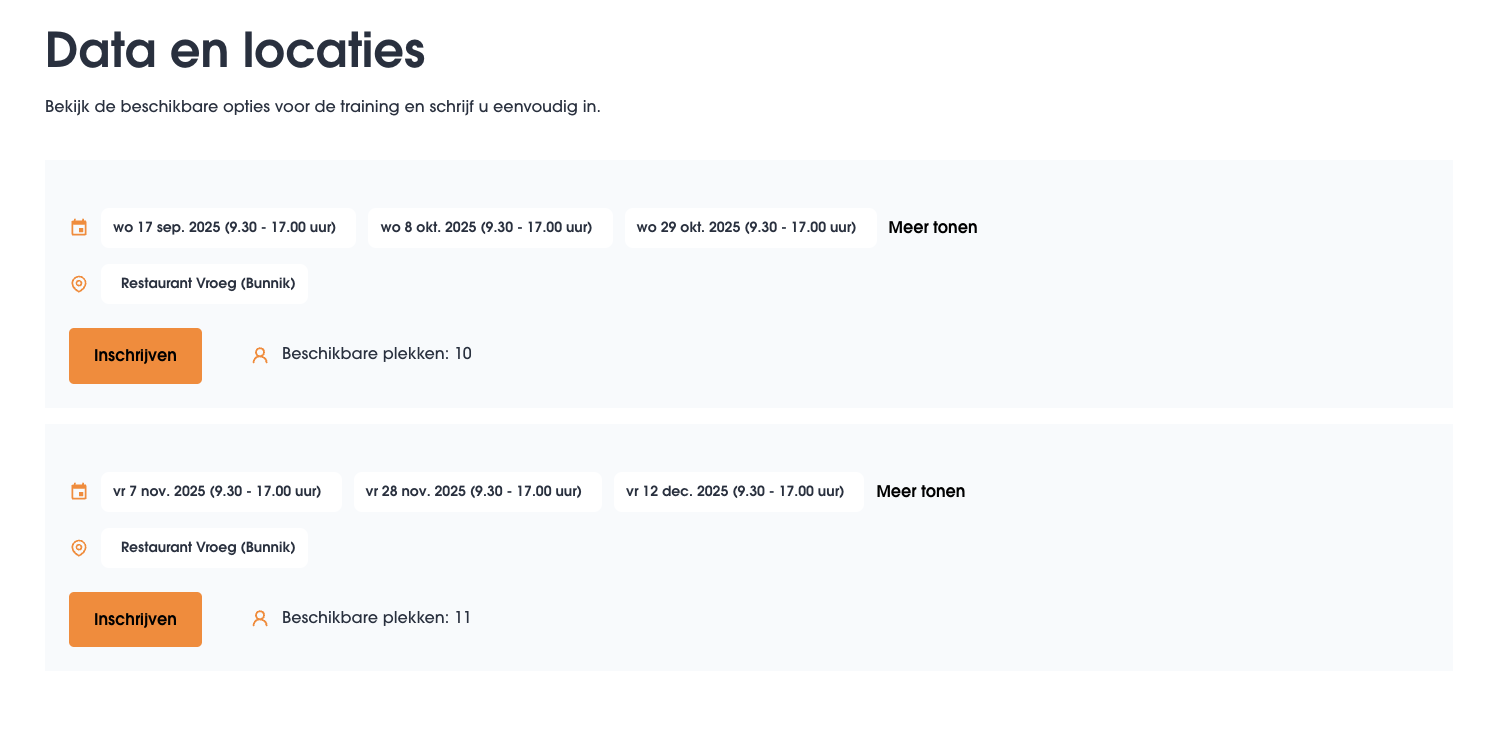Click calendar icon beside wo 17 sep. date
1510x730 pixels.
pos(79,228)
